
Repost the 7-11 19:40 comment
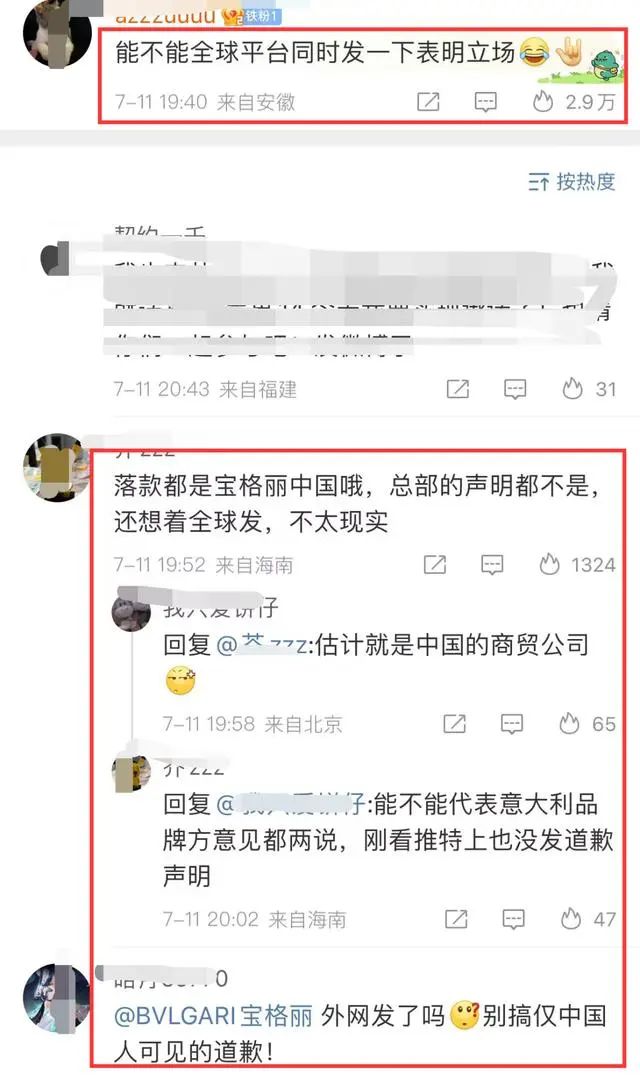pos(428,102)
